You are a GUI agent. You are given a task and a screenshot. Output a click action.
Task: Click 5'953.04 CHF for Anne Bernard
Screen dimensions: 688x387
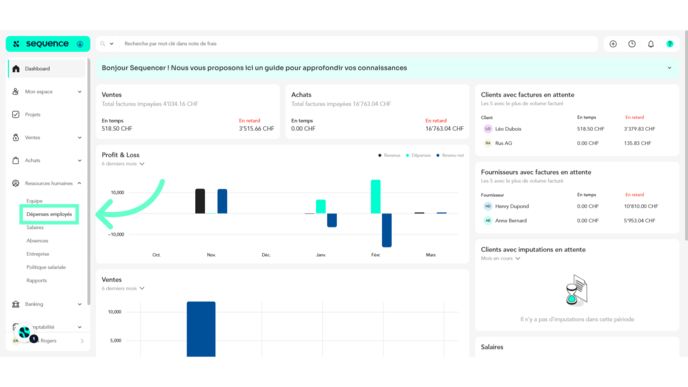(639, 221)
